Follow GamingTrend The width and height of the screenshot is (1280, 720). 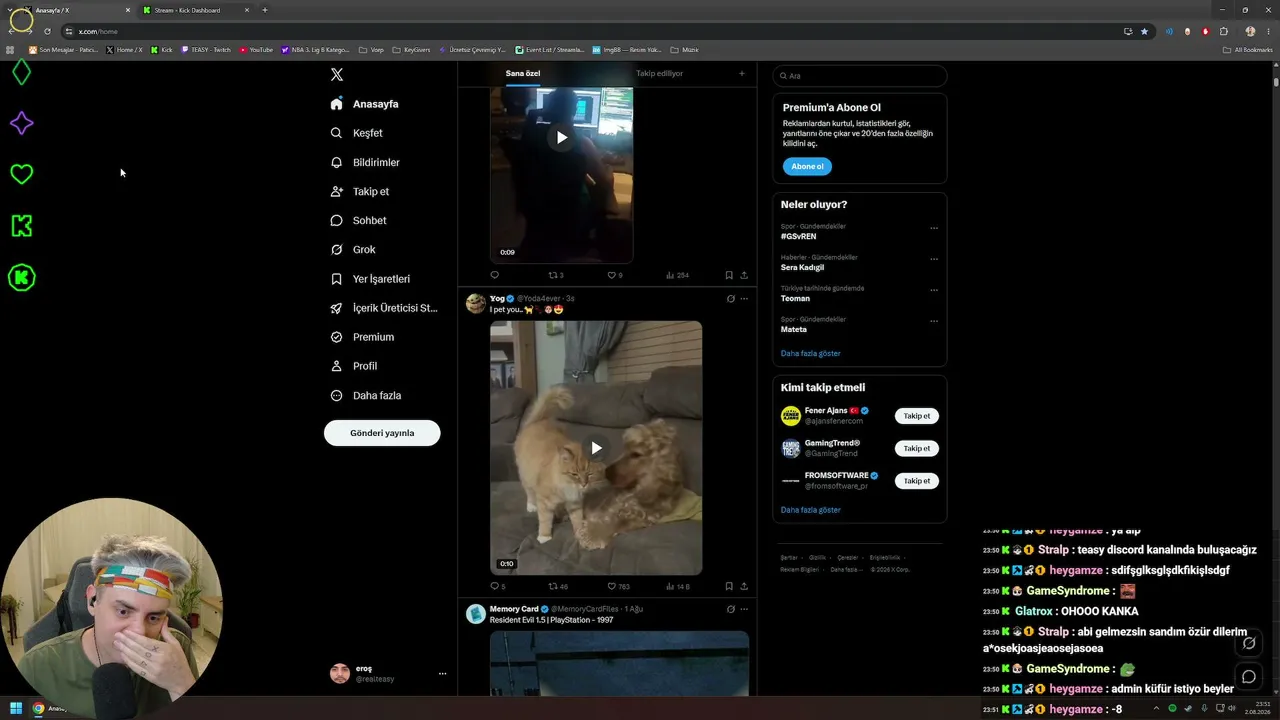pos(917,448)
